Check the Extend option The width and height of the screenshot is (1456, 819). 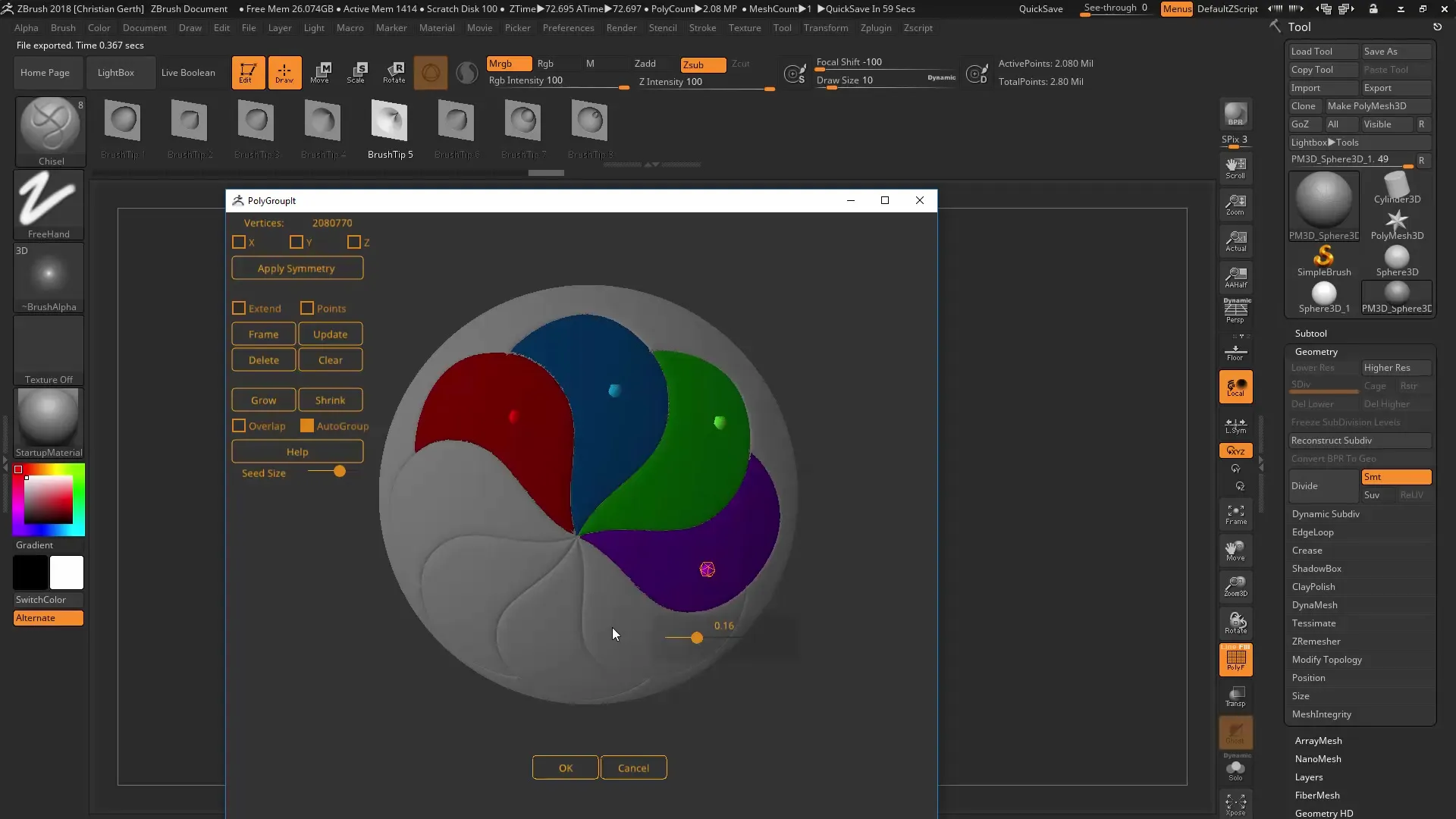pyautogui.click(x=239, y=308)
